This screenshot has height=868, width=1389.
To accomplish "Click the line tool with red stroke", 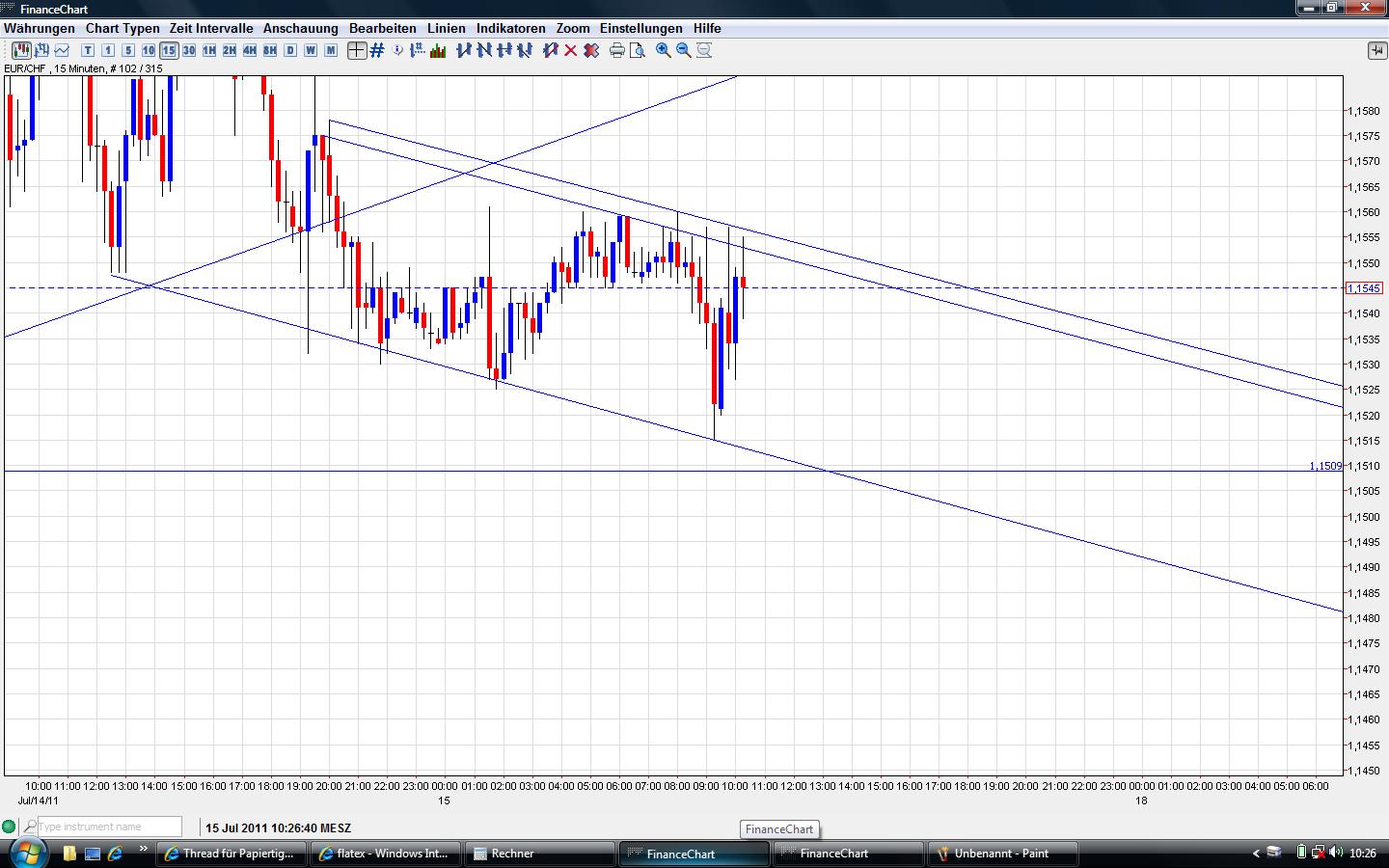I will (x=551, y=50).
